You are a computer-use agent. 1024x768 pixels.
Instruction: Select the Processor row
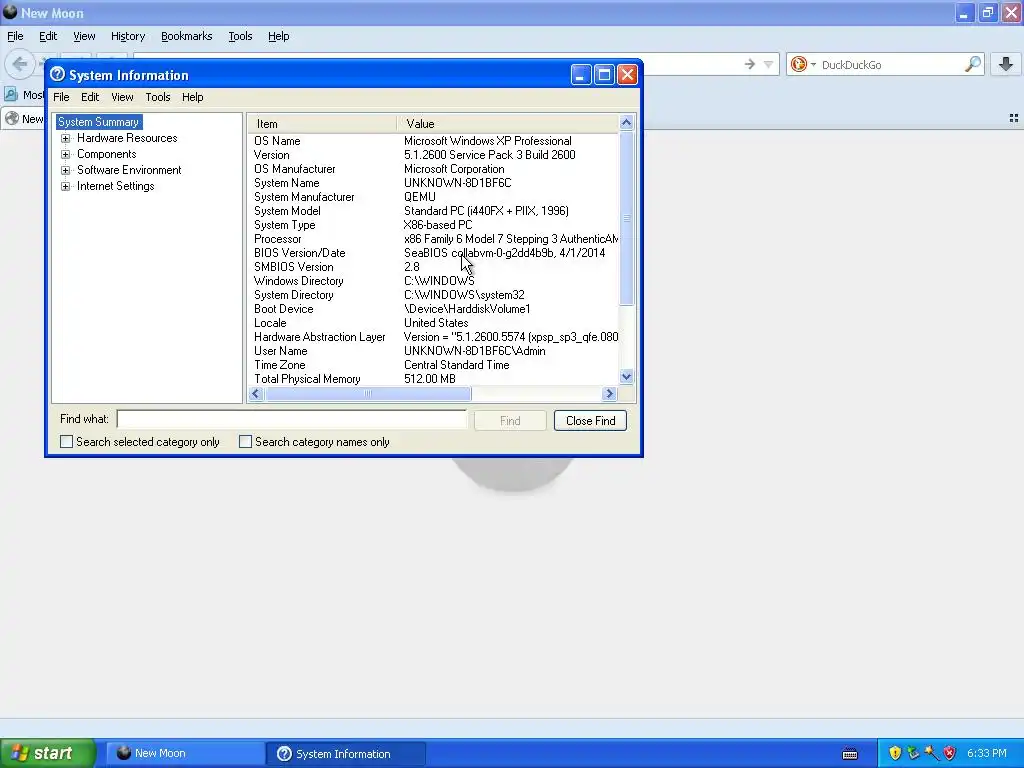pyautogui.click(x=433, y=239)
